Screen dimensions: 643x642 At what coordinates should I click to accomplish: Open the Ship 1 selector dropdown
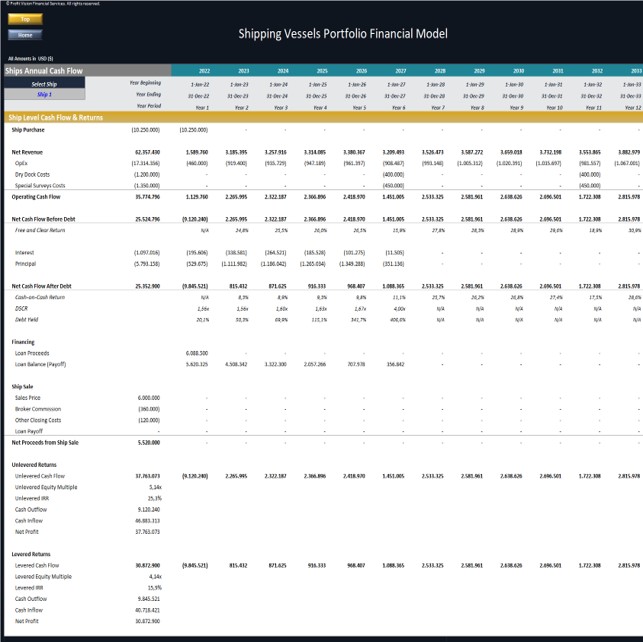tap(44, 94)
